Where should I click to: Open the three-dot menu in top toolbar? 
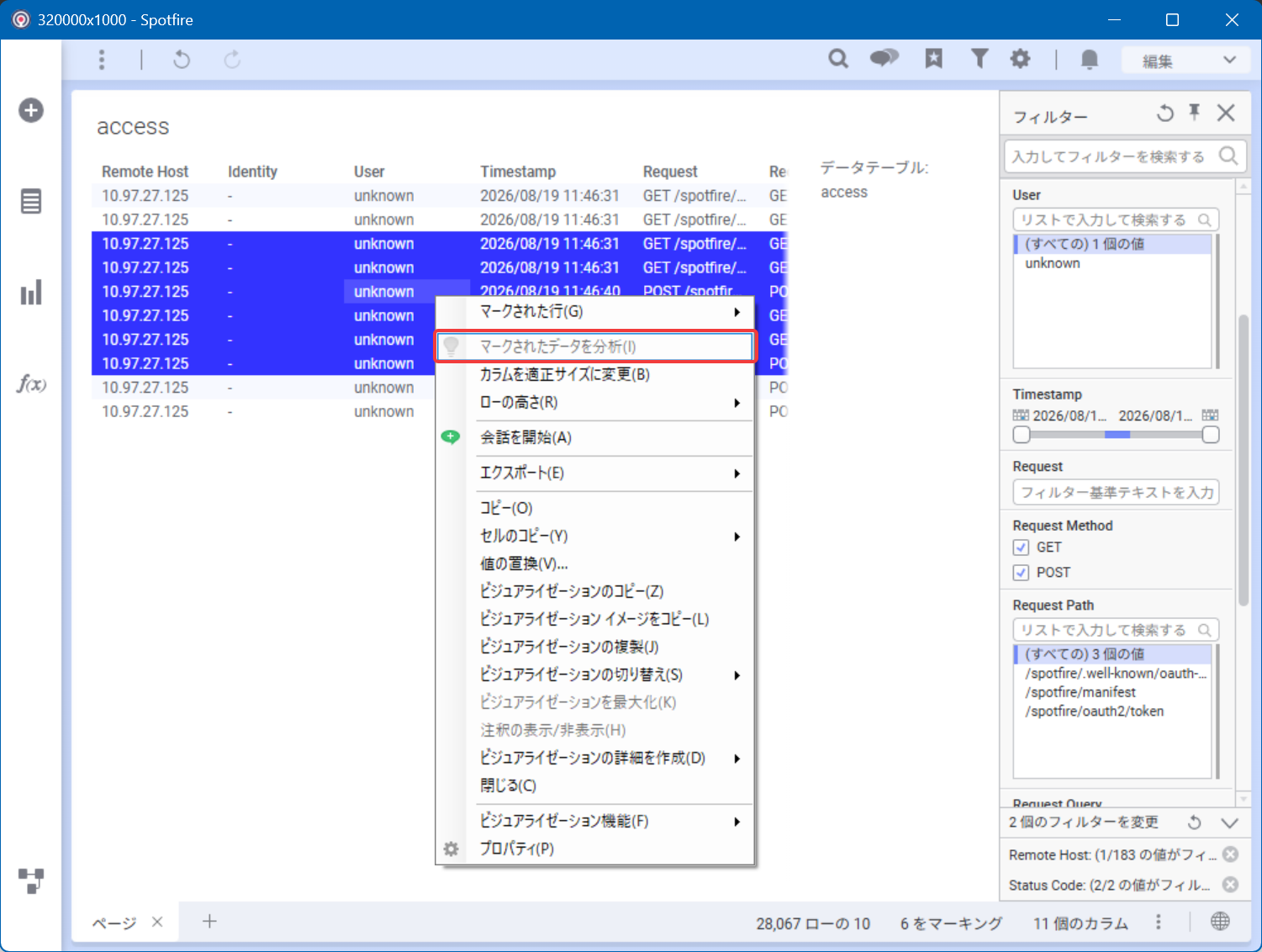(x=102, y=59)
